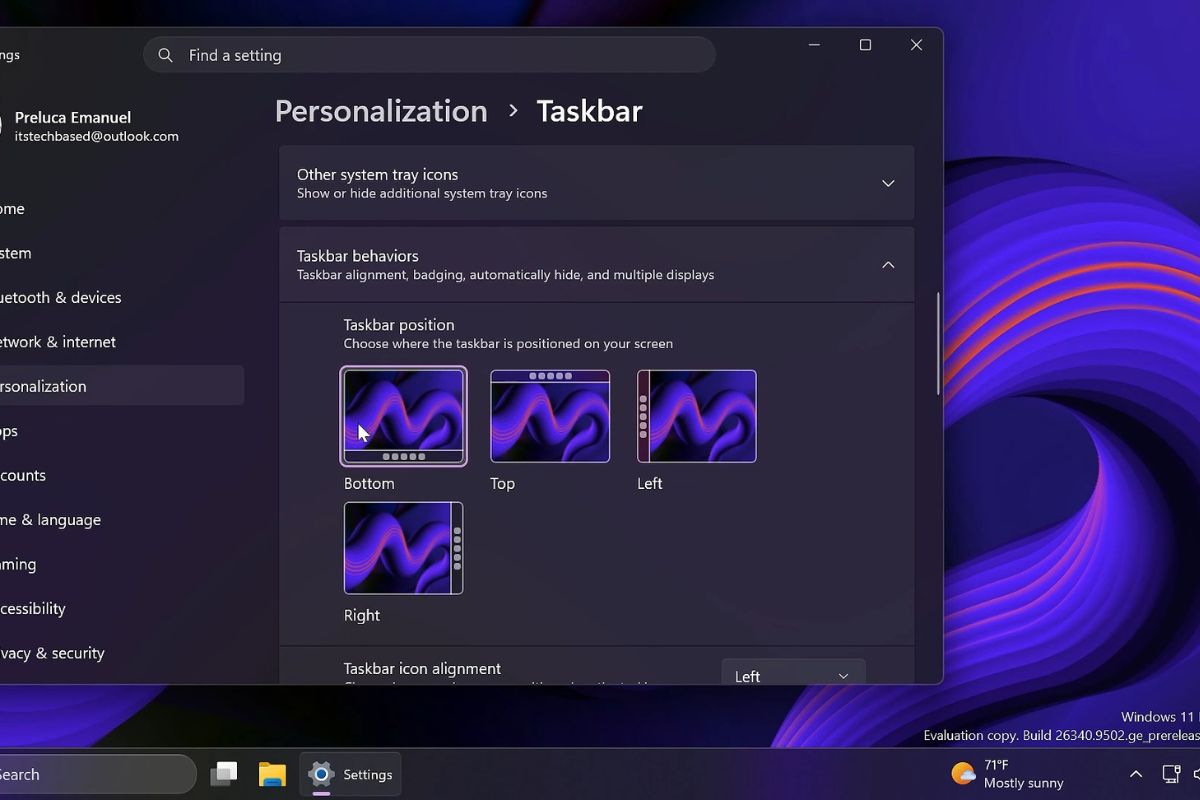
Task: Click the Taskbar icon alignment label
Action: tap(422, 668)
